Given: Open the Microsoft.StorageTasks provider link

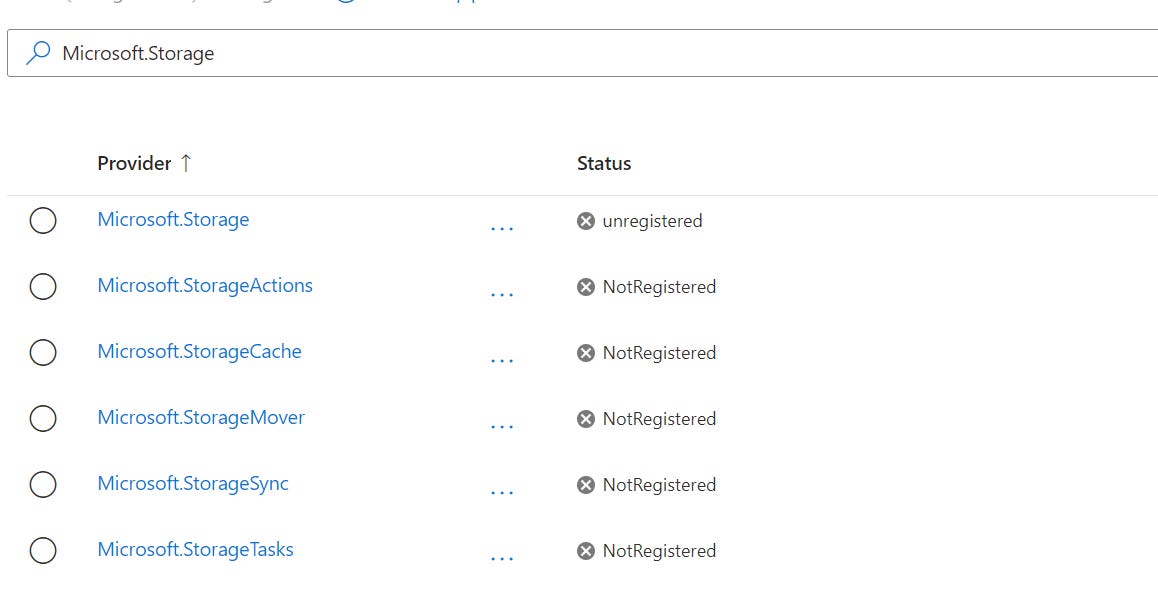Looking at the screenshot, I should click(196, 550).
